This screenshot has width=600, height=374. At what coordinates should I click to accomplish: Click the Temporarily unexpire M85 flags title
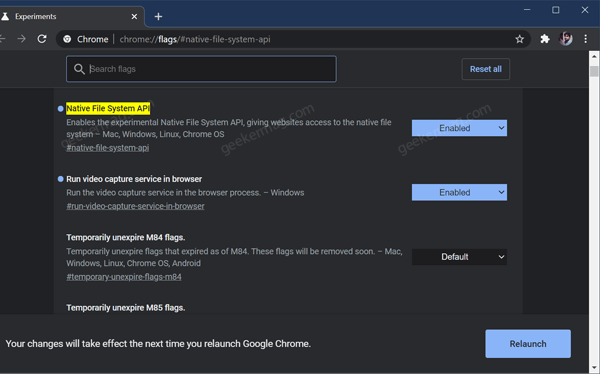[x=126, y=308]
